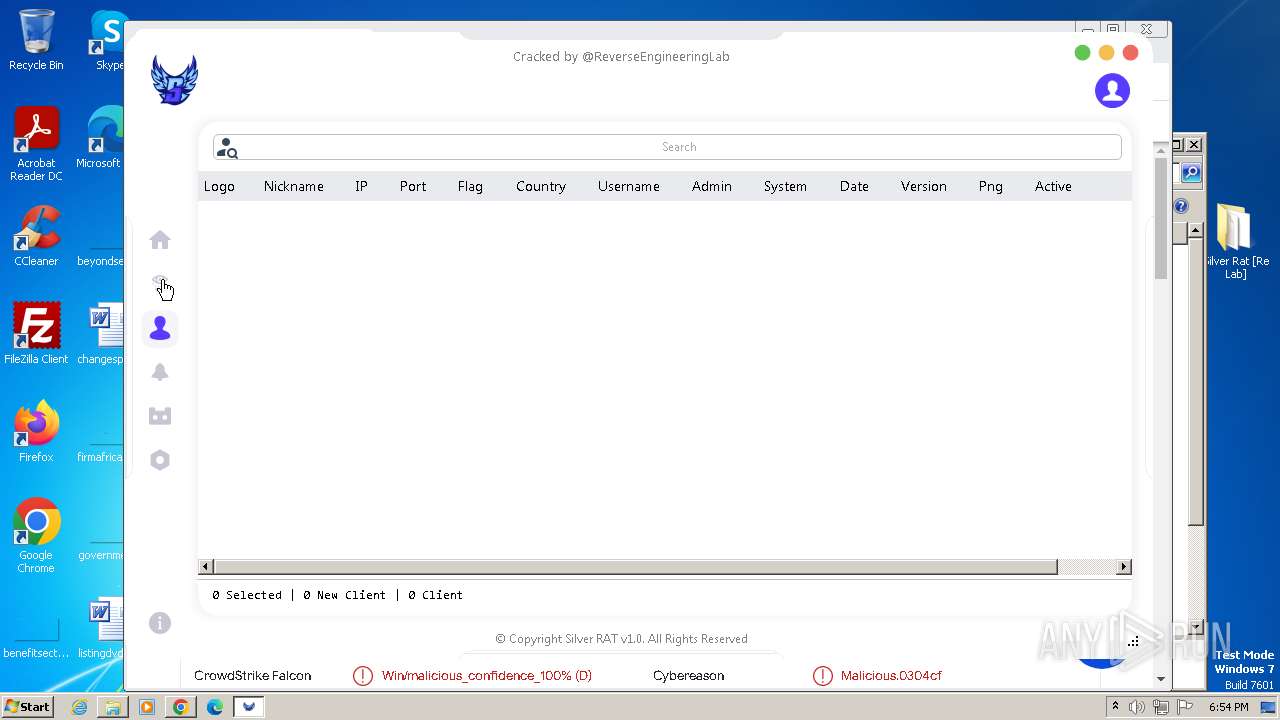Click the browser page vertical scrollbar thumb
This screenshot has height=720, width=1280.
pos(1160,218)
